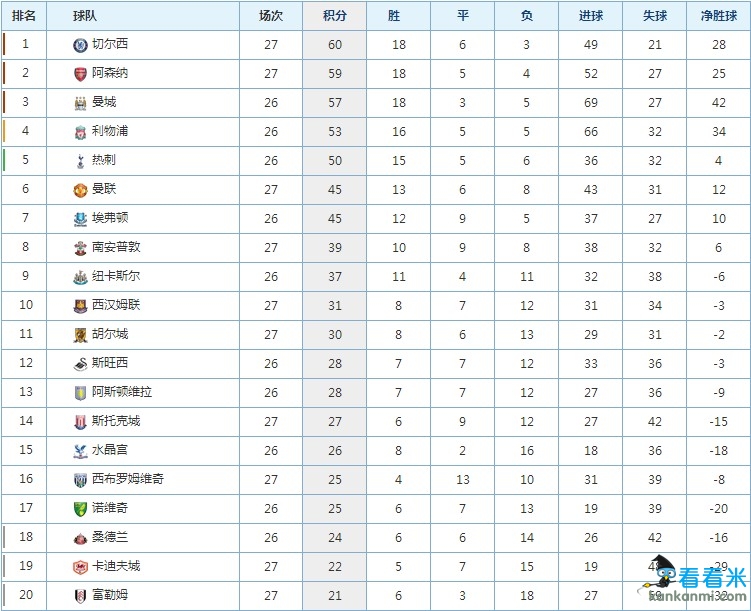Click the Everton (埃弗顿) club crest icon

click(80, 219)
